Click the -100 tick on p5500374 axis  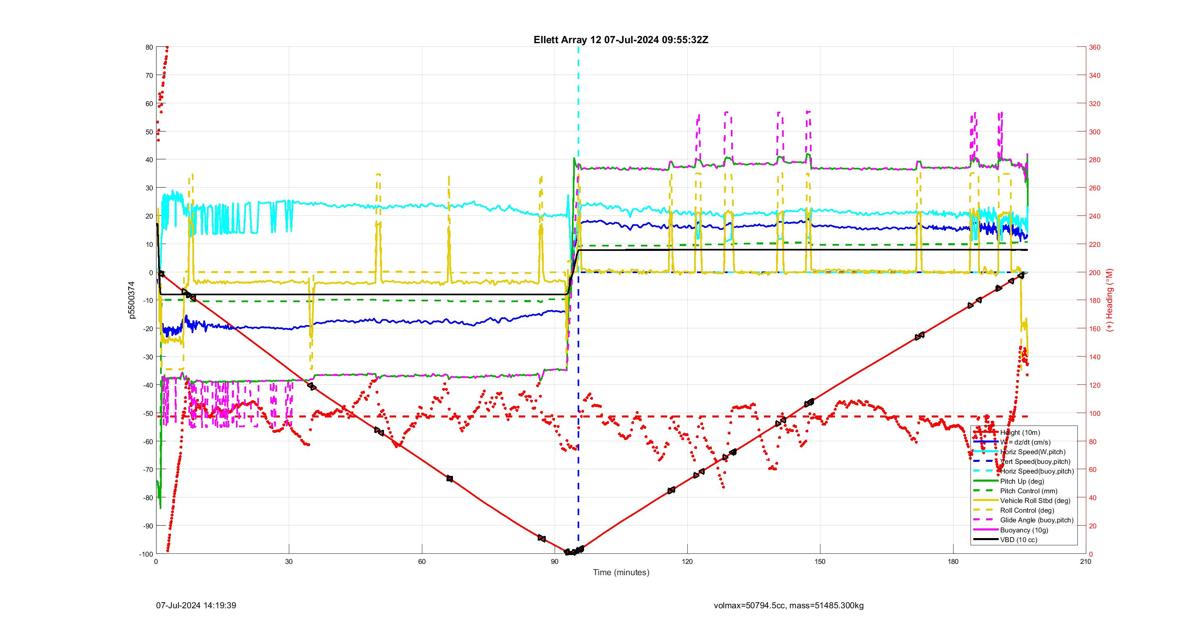click(144, 554)
